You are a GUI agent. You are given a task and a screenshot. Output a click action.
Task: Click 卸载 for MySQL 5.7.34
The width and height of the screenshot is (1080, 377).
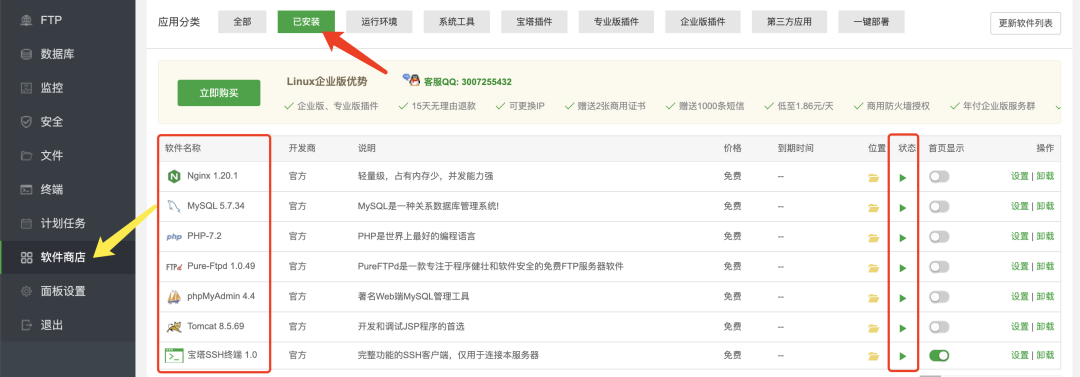coord(1045,206)
